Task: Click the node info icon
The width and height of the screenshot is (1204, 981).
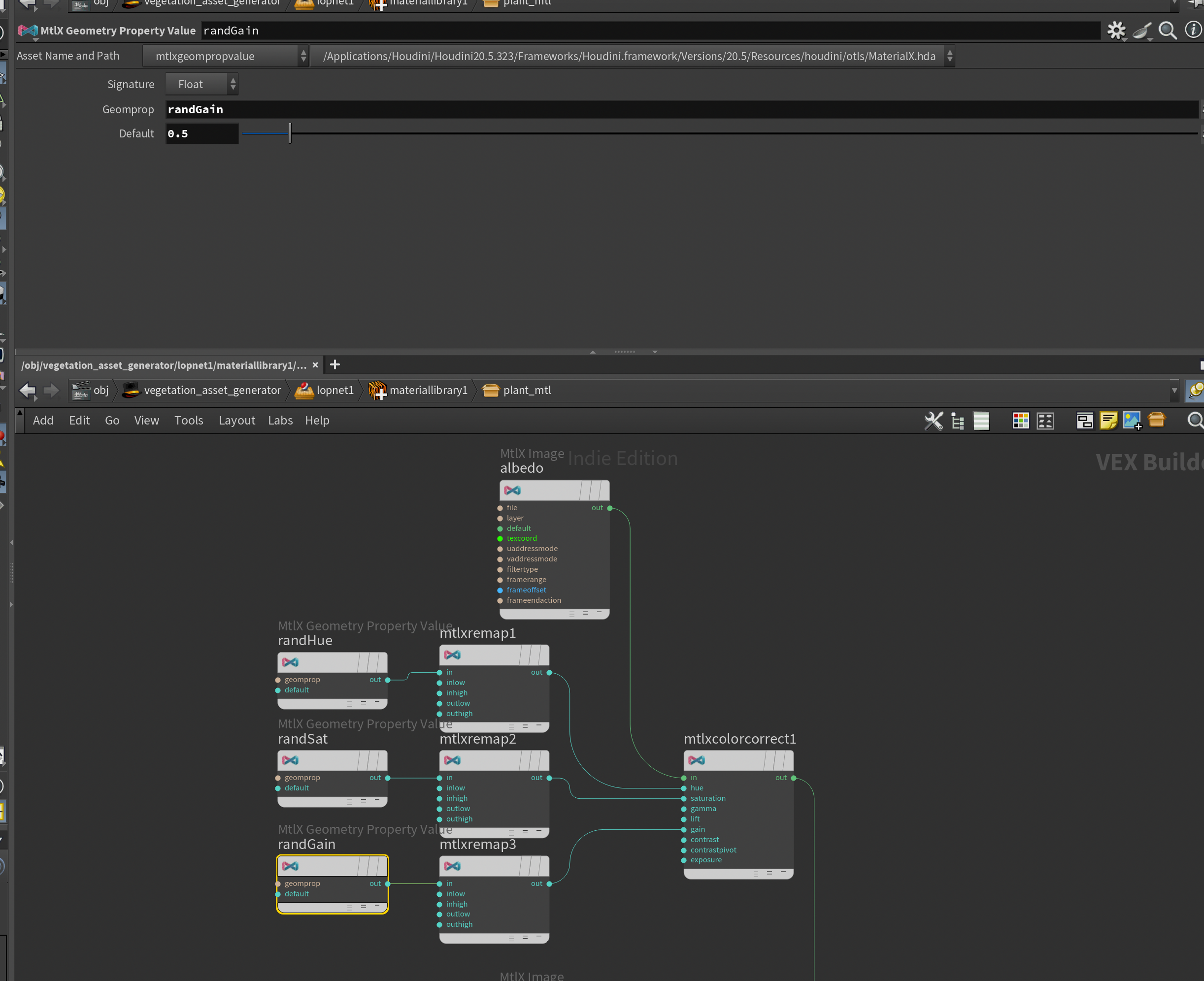Action: (x=1193, y=30)
